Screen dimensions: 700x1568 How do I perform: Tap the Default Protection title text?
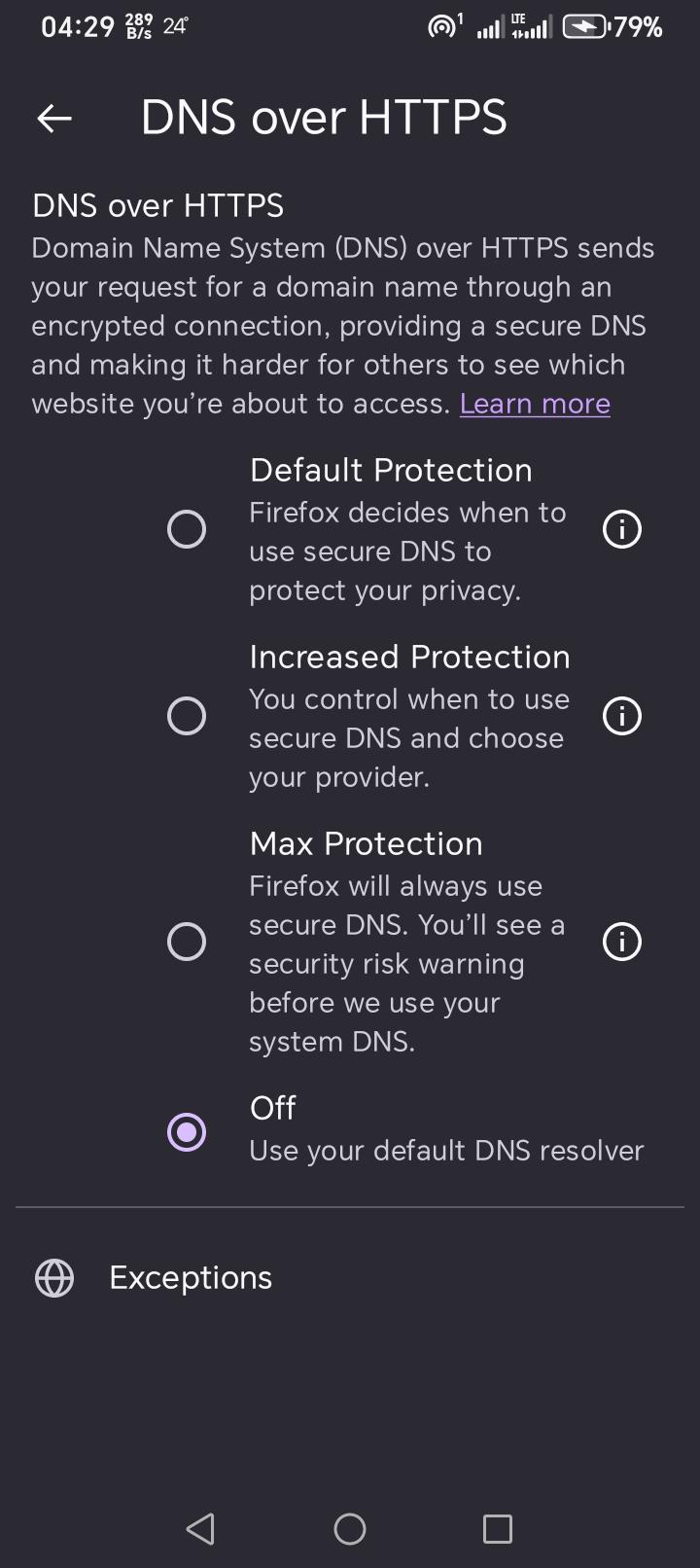391,471
